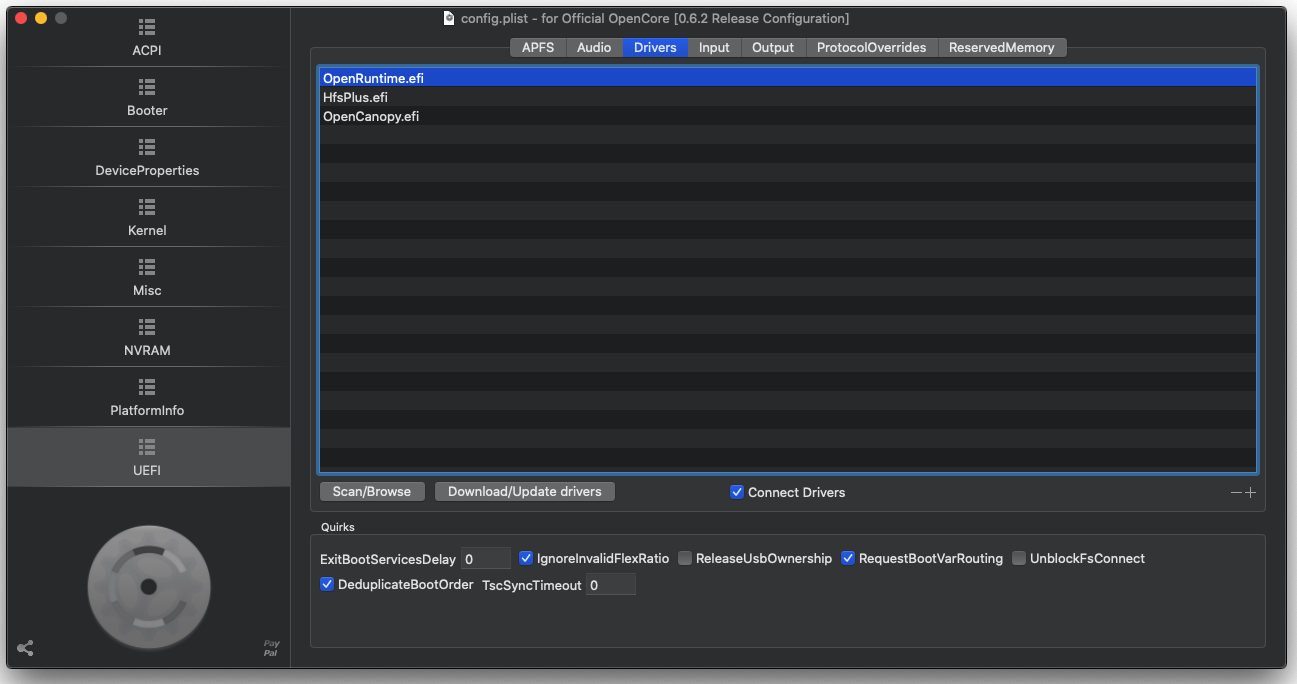Image resolution: width=1297 pixels, height=684 pixels.
Task: Click the PayPal donate icon
Action: coord(271,648)
